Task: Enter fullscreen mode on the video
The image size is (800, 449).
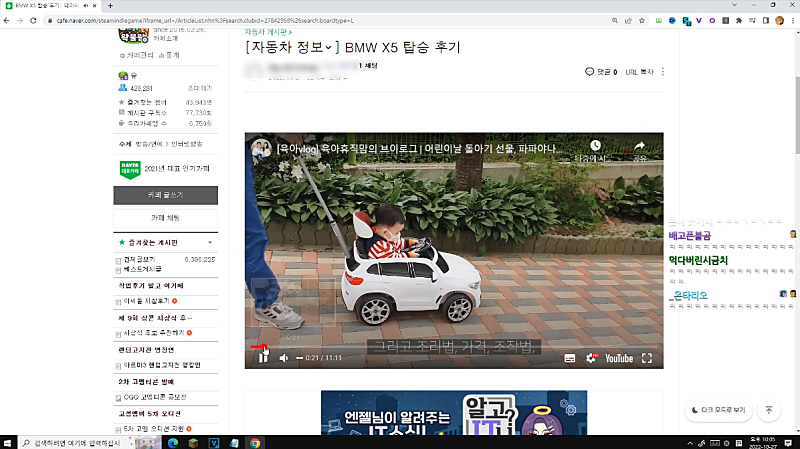Action: 647,358
